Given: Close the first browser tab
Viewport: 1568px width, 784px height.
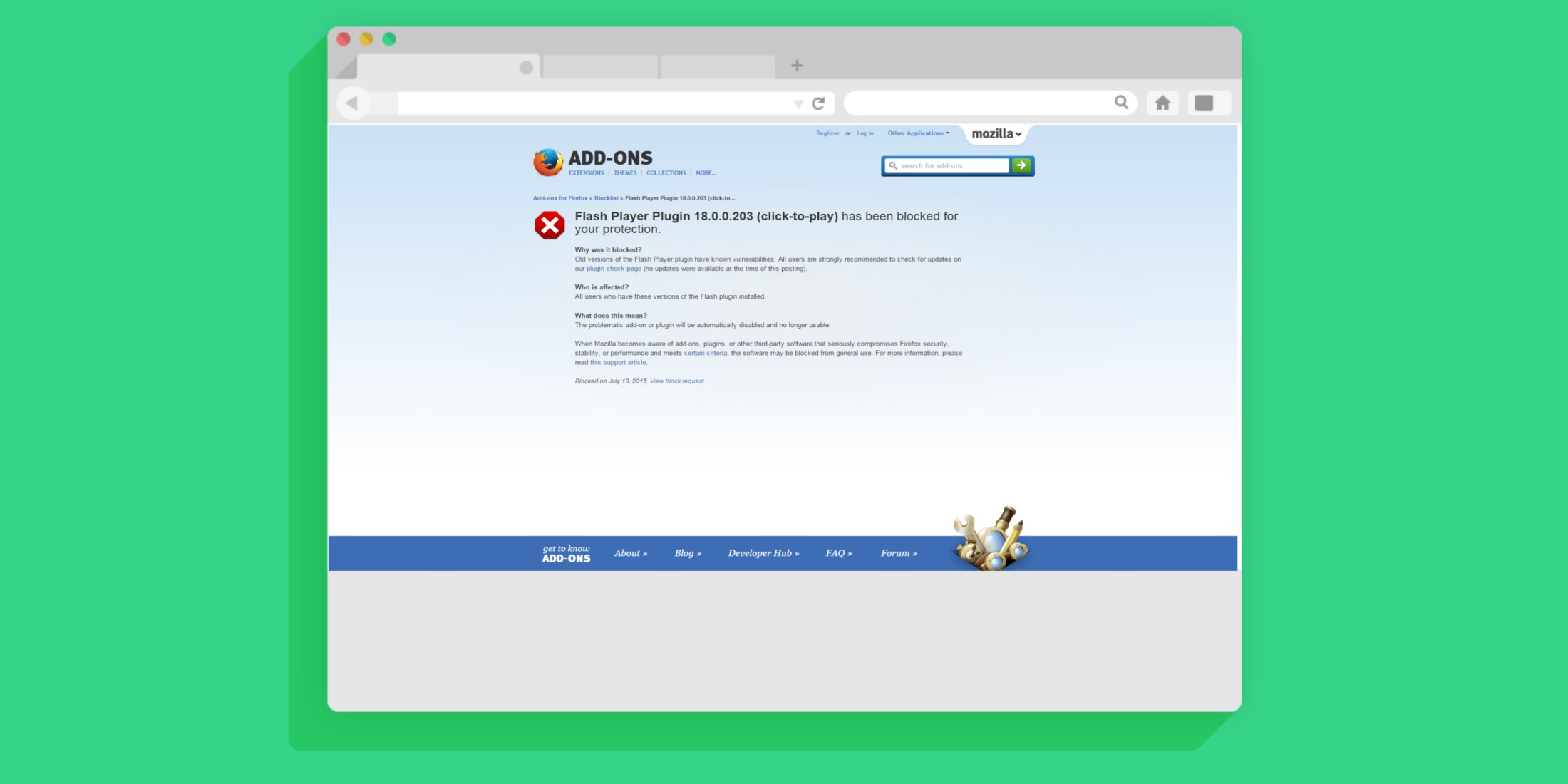Looking at the screenshot, I should pos(526,68).
